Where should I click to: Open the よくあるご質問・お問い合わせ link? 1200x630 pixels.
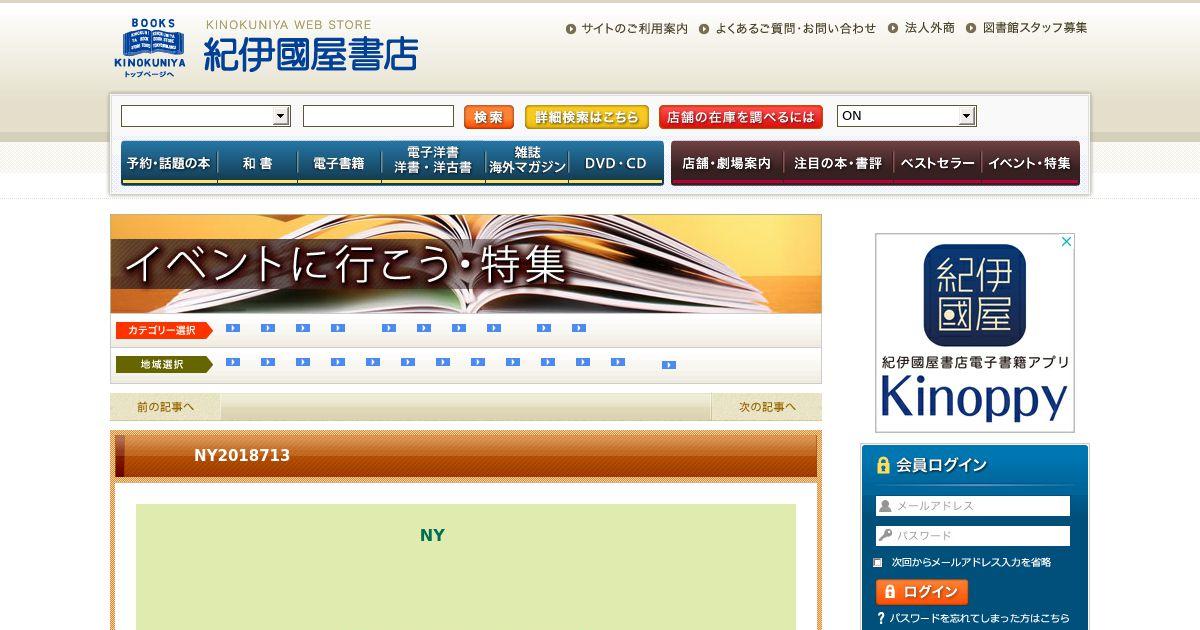pyautogui.click(x=787, y=28)
